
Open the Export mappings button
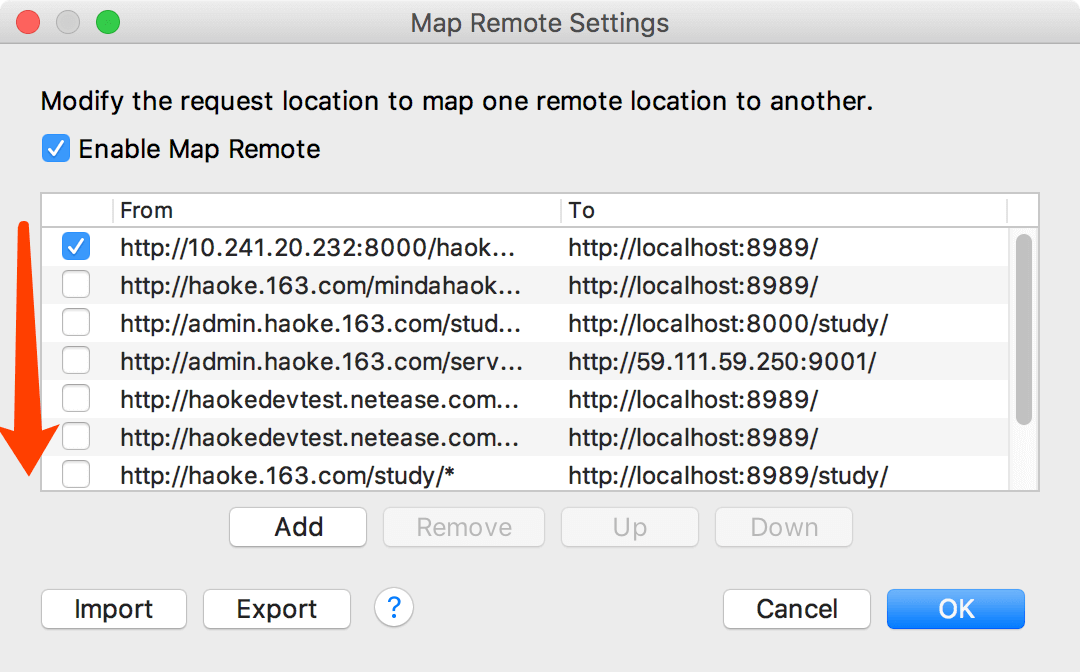tap(277, 609)
